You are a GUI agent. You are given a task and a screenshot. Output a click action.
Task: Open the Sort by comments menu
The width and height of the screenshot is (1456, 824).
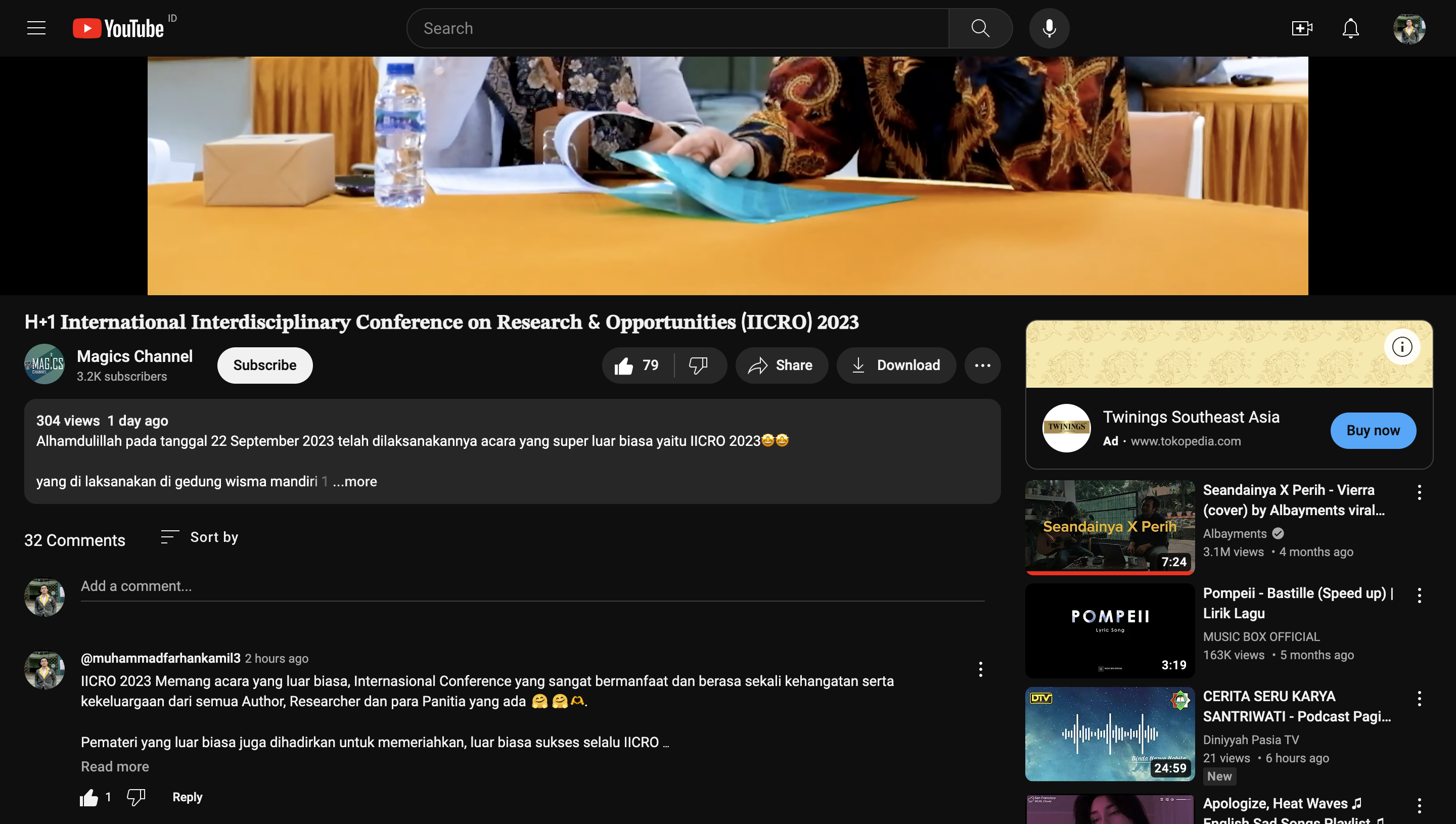[x=199, y=537]
